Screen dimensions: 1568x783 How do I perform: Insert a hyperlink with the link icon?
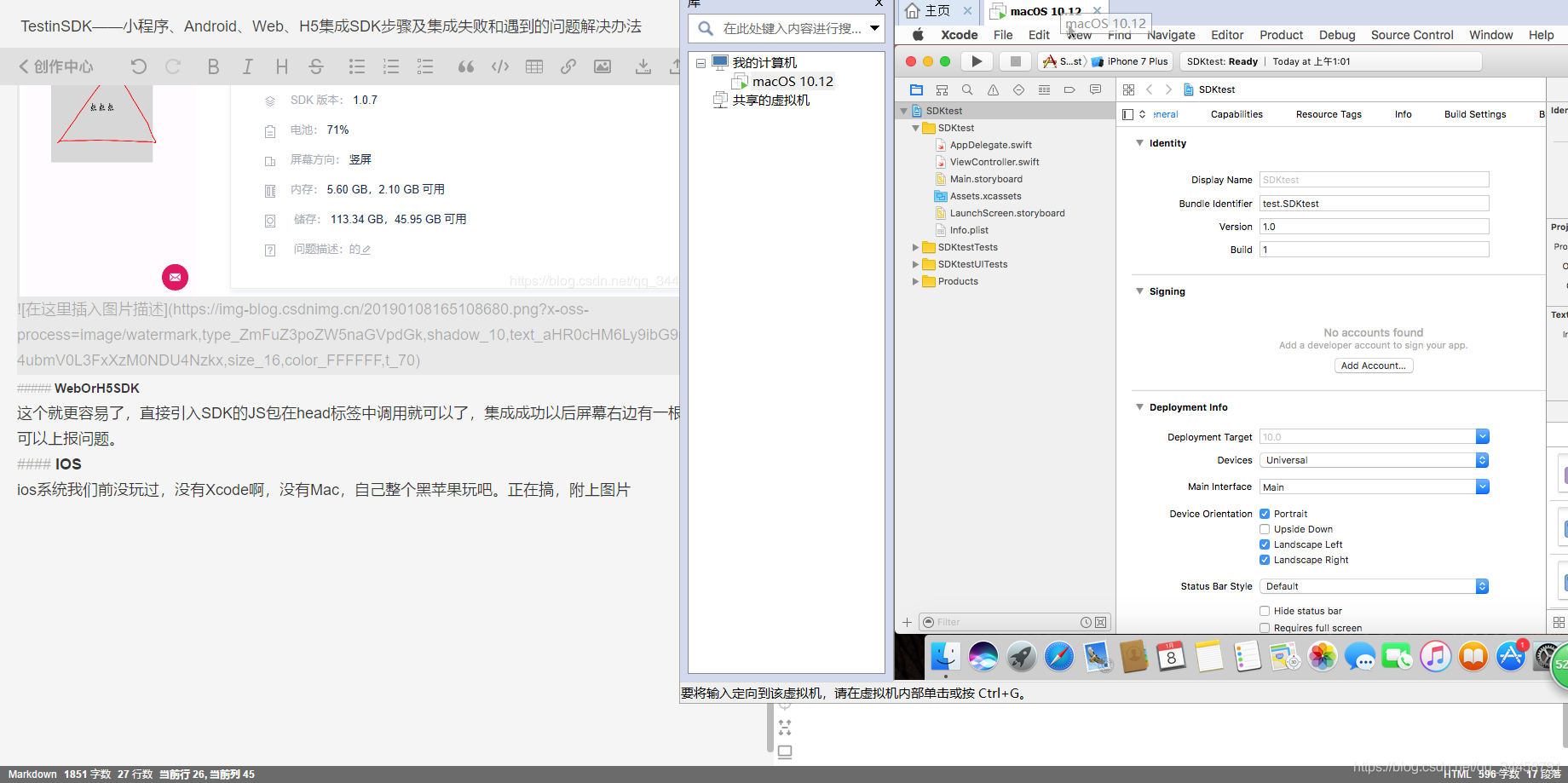pos(568,66)
